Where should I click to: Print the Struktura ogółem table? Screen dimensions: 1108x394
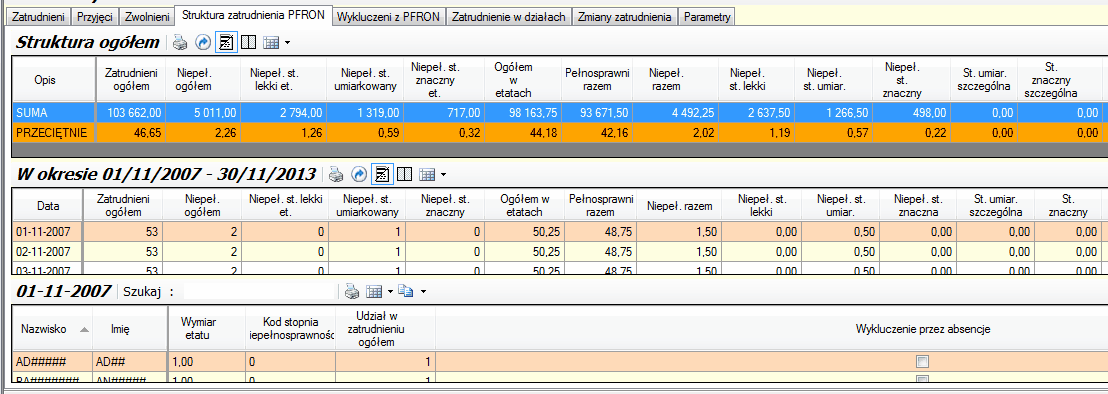pyautogui.click(x=180, y=43)
